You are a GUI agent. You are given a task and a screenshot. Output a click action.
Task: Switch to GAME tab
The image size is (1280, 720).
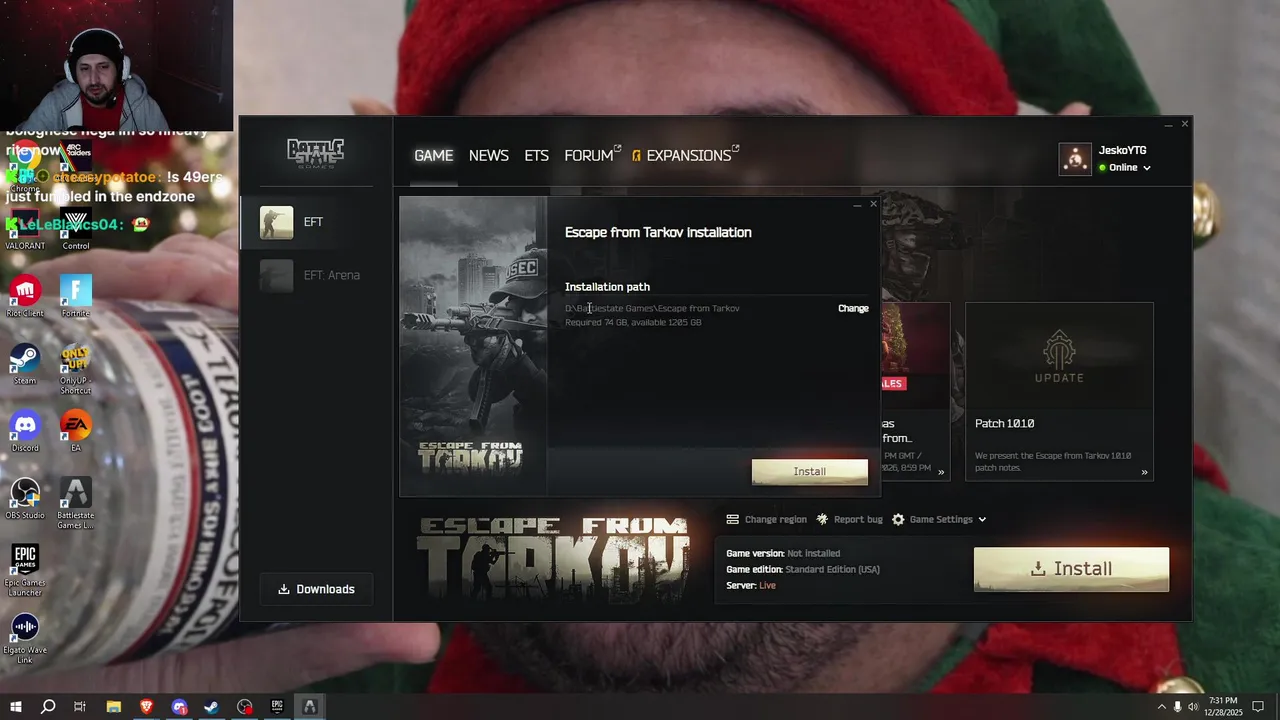point(434,156)
